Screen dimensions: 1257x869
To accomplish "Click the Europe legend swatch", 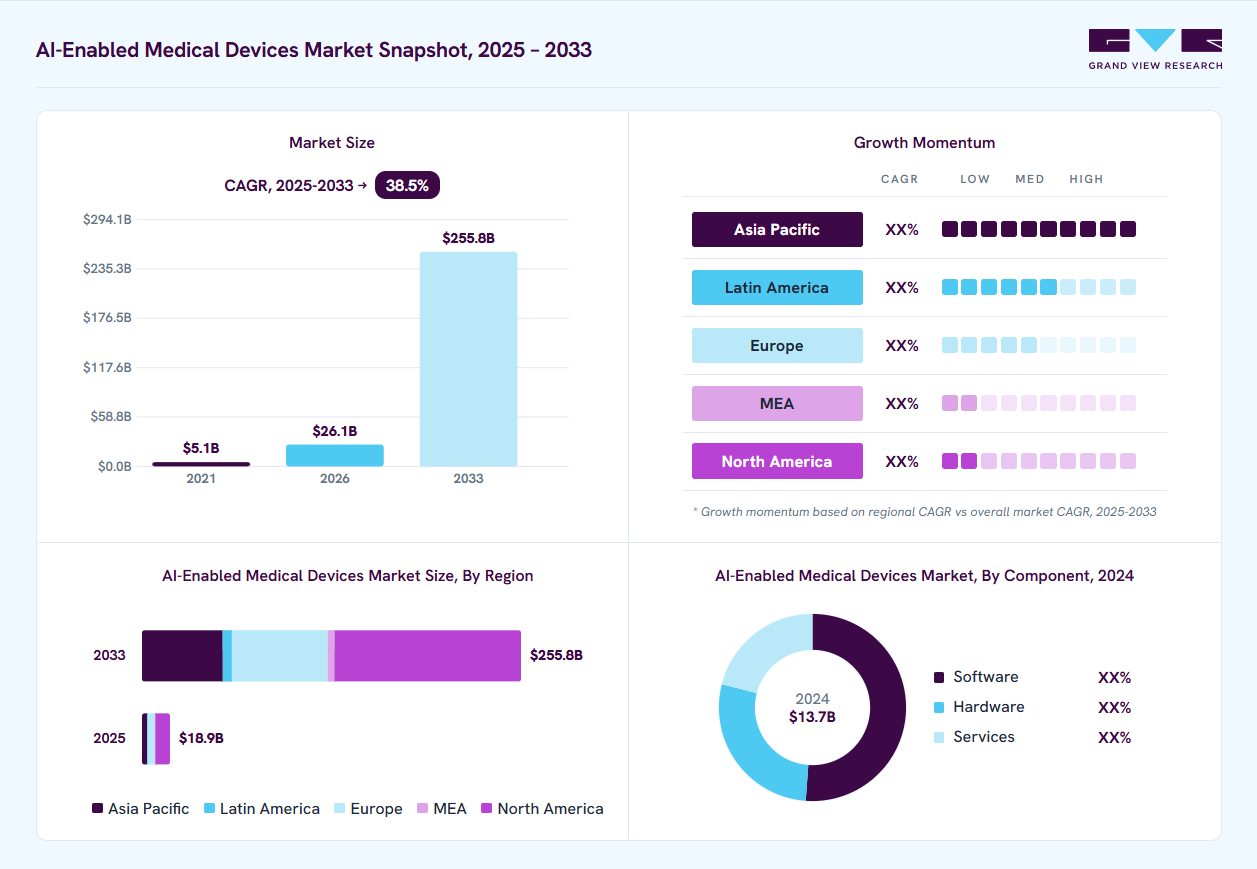I will coord(340,808).
